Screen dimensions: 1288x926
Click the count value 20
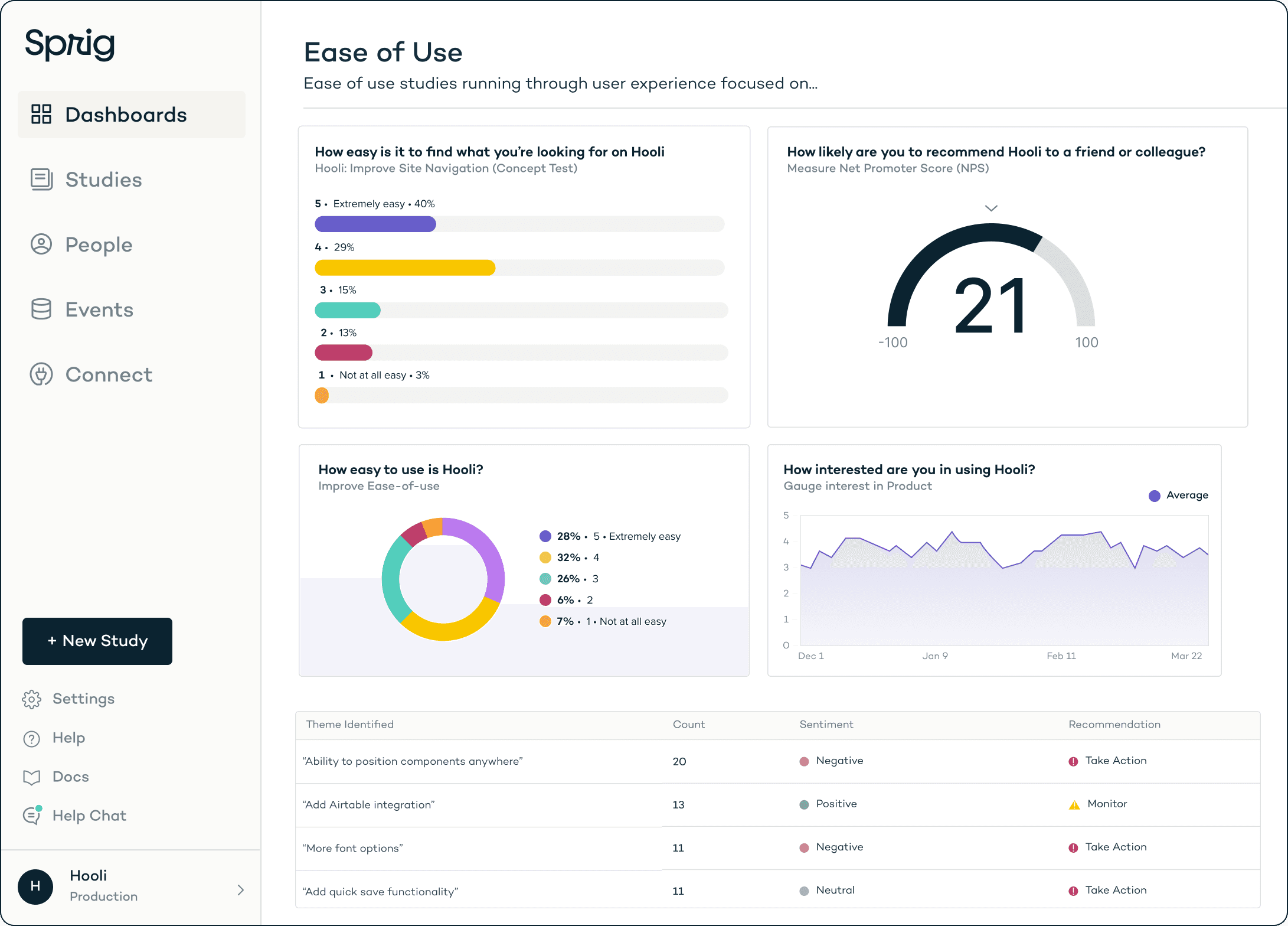pos(679,761)
